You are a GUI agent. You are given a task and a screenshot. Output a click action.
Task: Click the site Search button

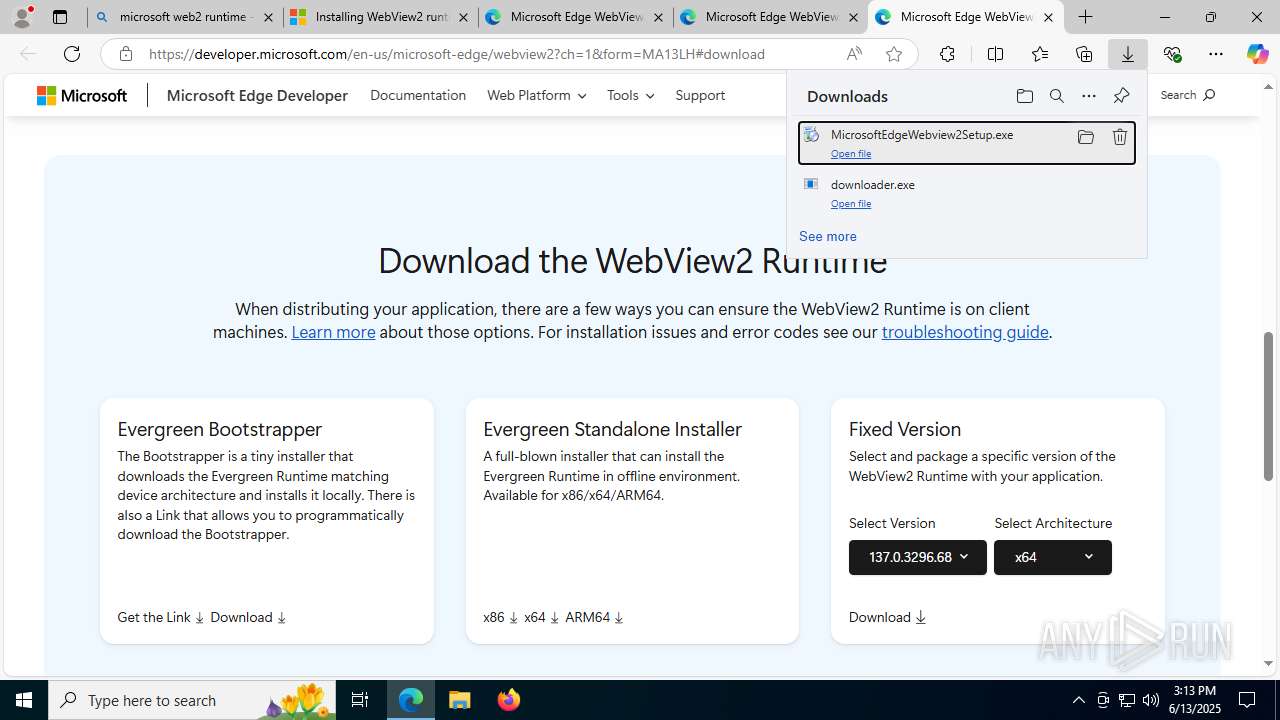[x=1187, y=95]
